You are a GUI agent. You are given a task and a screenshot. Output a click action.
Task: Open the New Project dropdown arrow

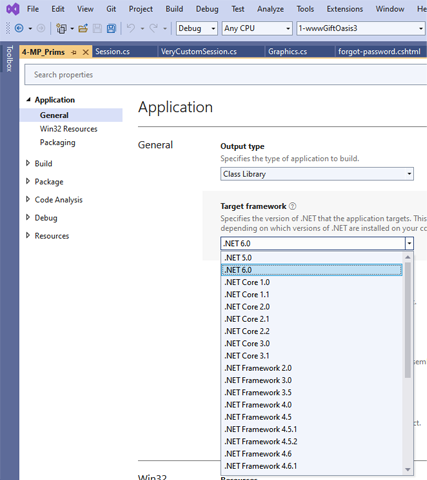click(72, 29)
